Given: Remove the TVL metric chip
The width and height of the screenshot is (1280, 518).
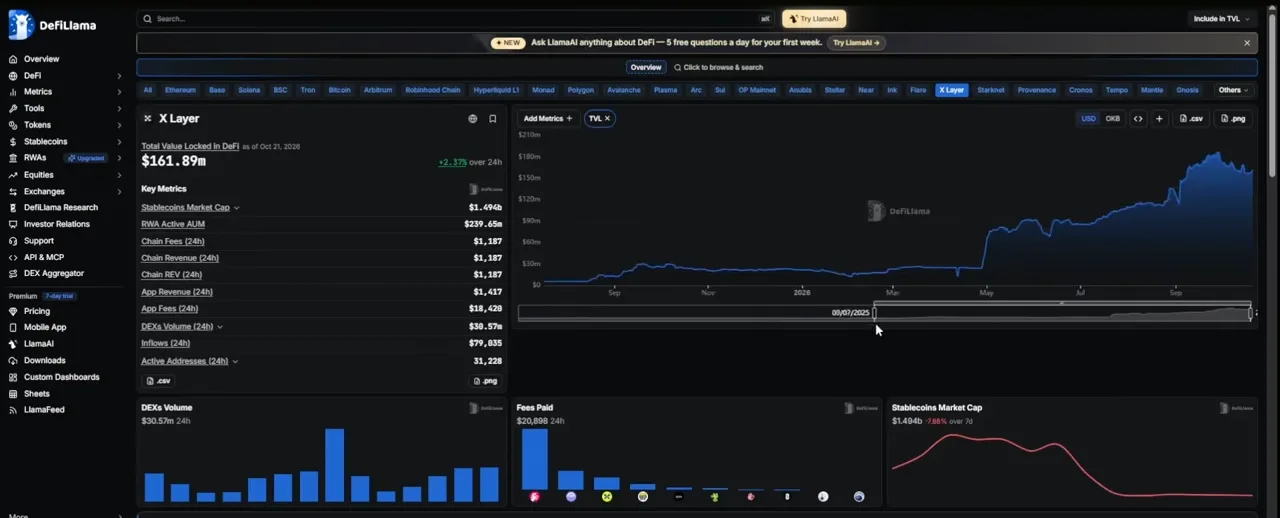Looking at the screenshot, I should click(x=607, y=118).
